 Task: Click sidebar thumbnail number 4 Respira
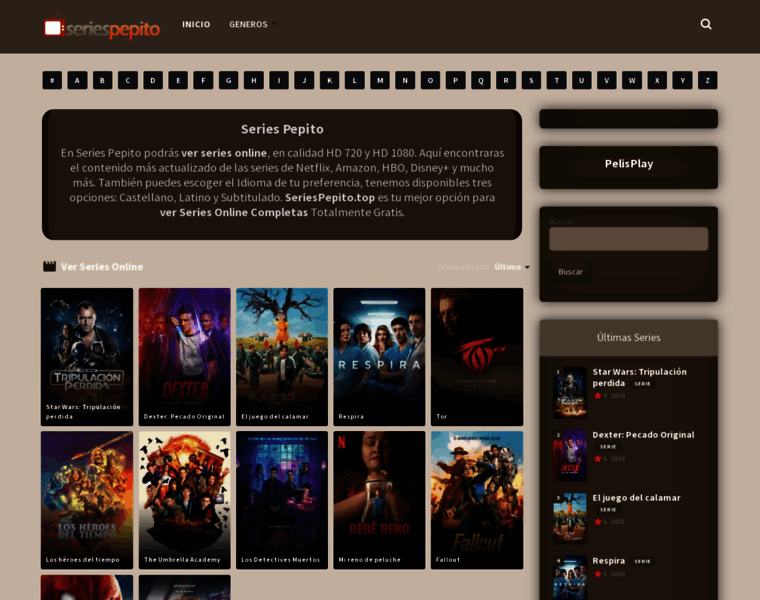pyautogui.click(x=570, y=578)
